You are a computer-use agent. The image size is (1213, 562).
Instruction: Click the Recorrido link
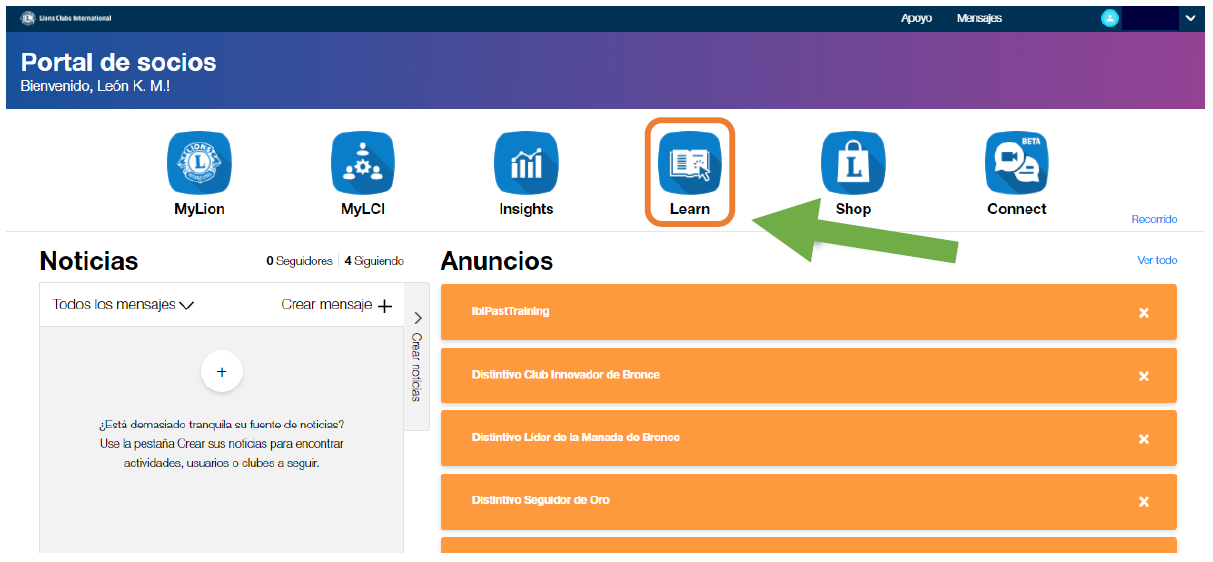tap(1154, 219)
